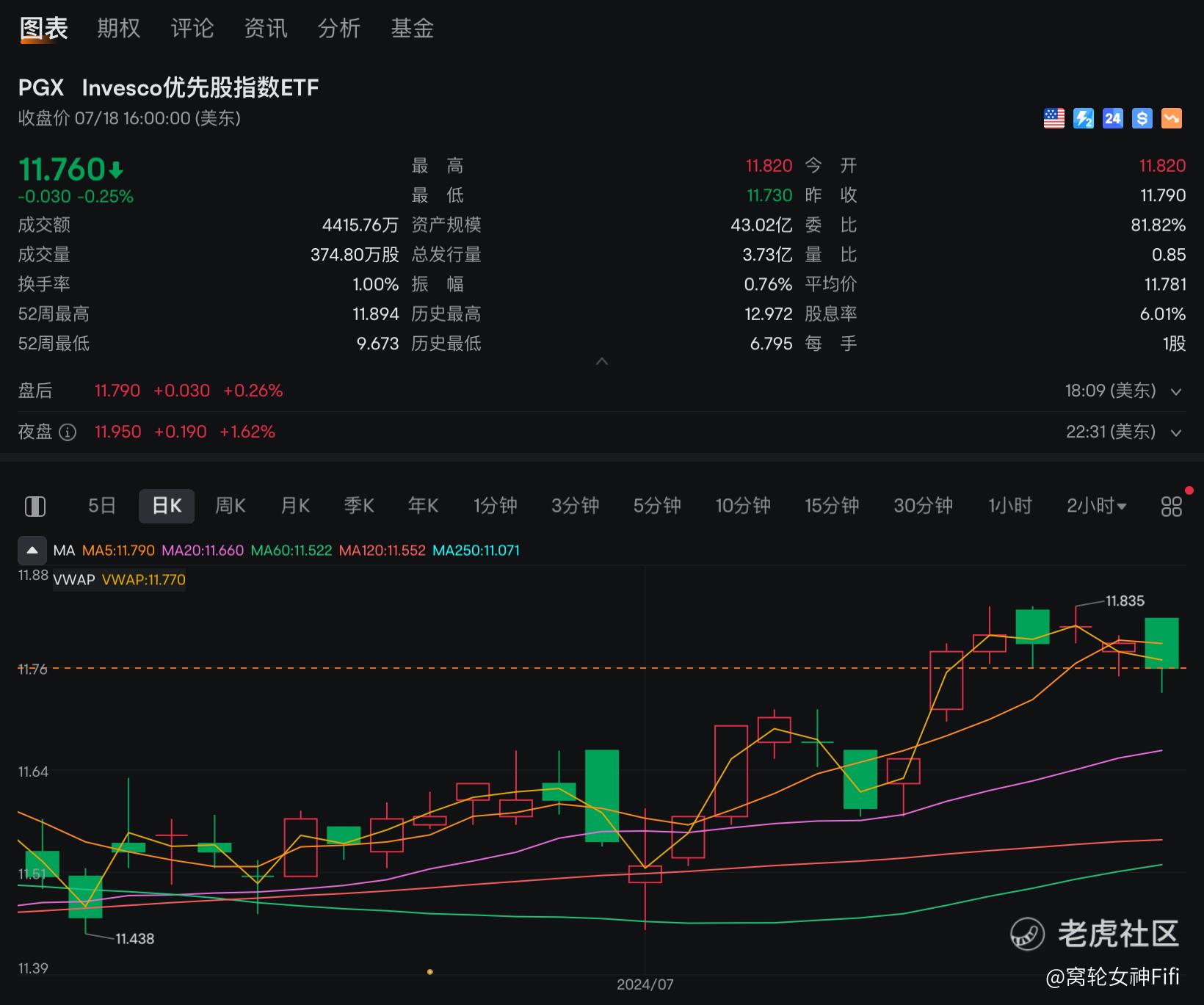1204x1005 pixels.
Task: Select the 30分钟 chart interval
Action: click(x=923, y=506)
